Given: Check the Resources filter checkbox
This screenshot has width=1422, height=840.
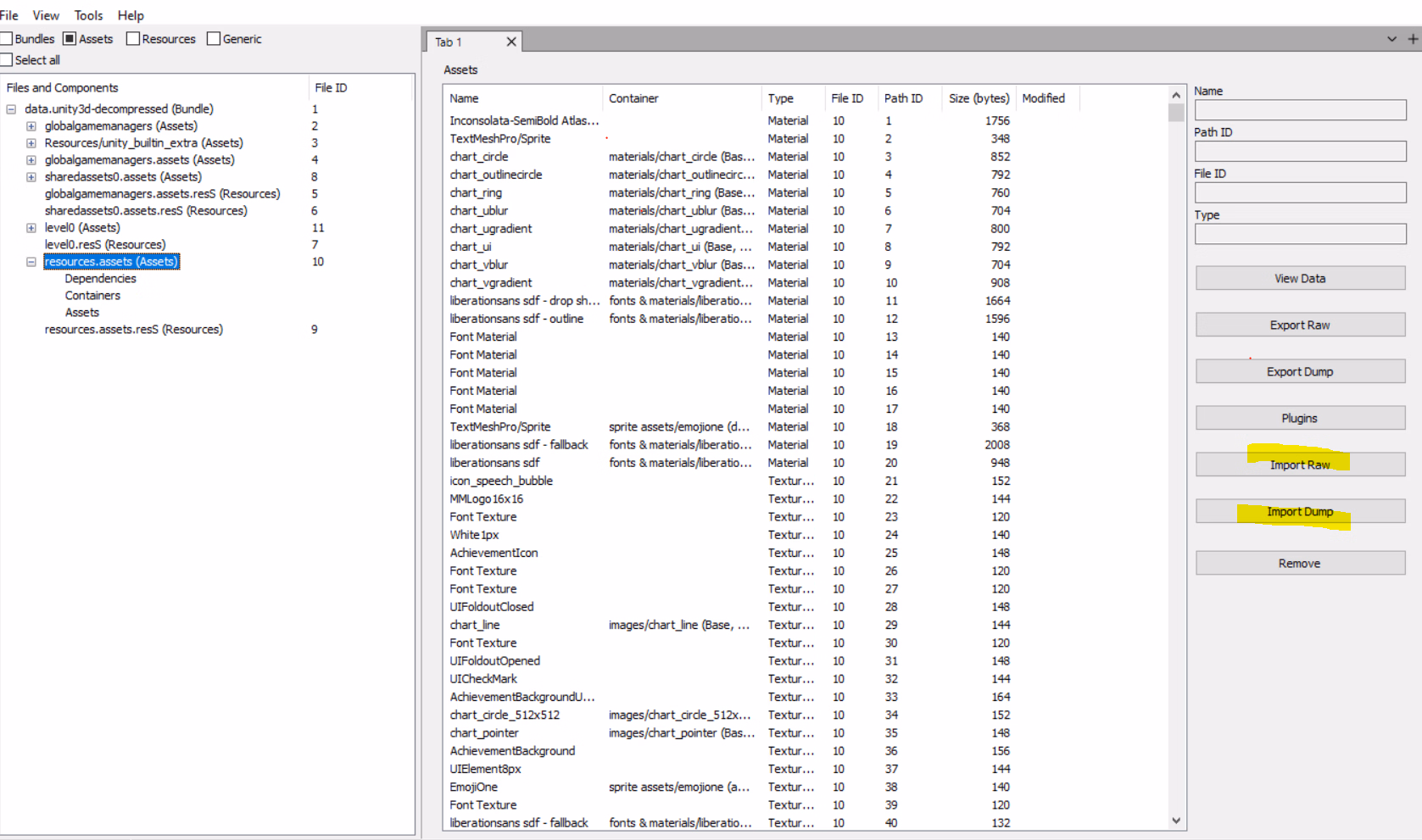Looking at the screenshot, I should [x=133, y=39].
